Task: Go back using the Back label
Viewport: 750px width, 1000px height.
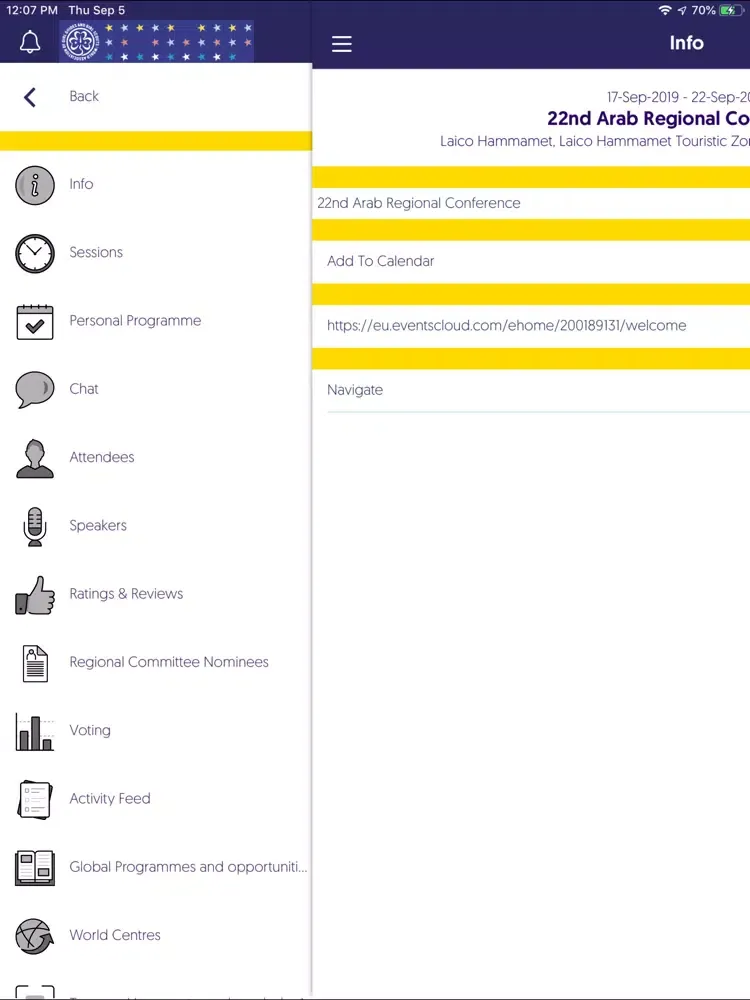Action: click(x=84, y=96)
